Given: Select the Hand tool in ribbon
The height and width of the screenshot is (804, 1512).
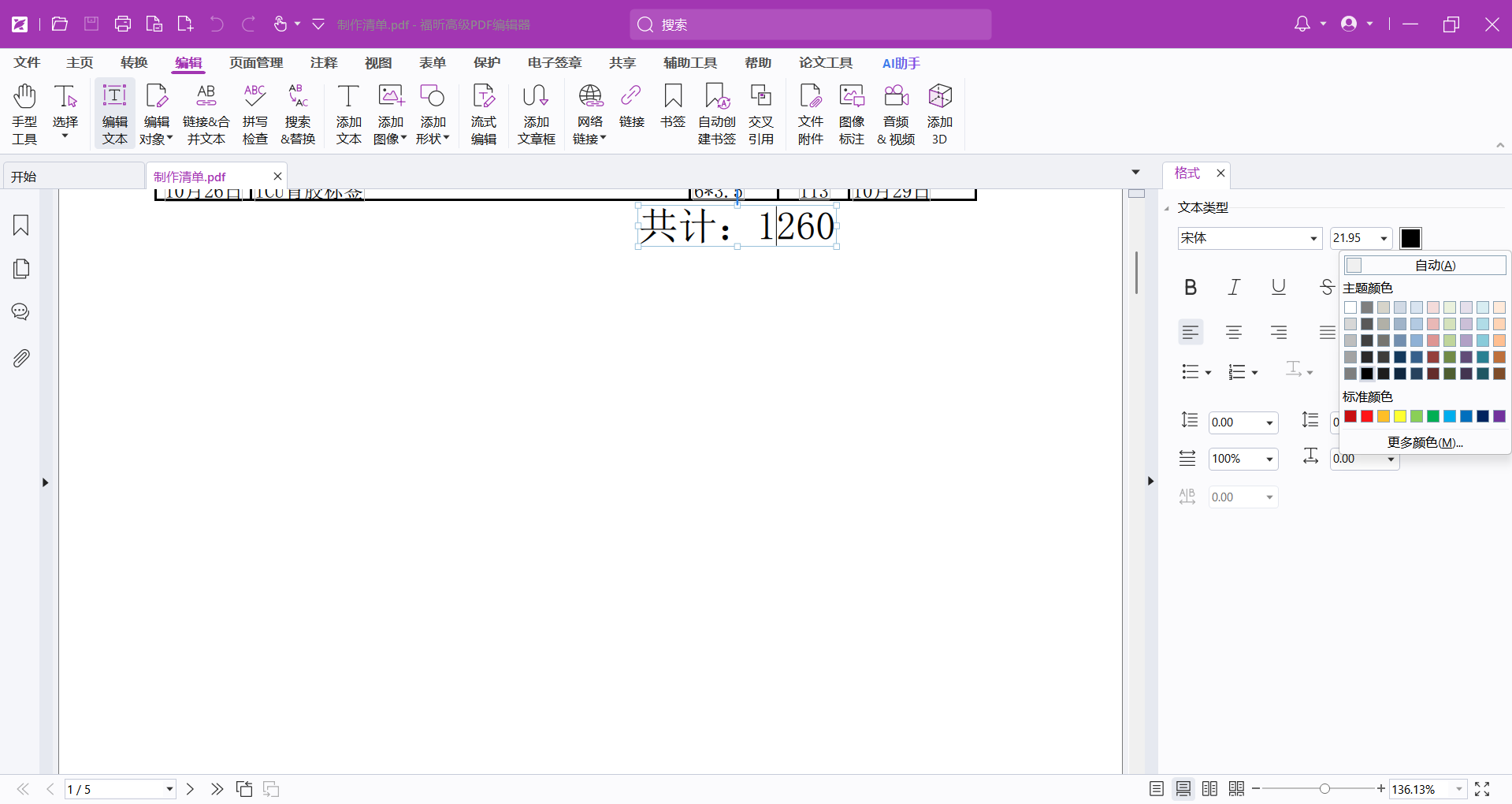Looking at the screenshot, I should [24, 114].
